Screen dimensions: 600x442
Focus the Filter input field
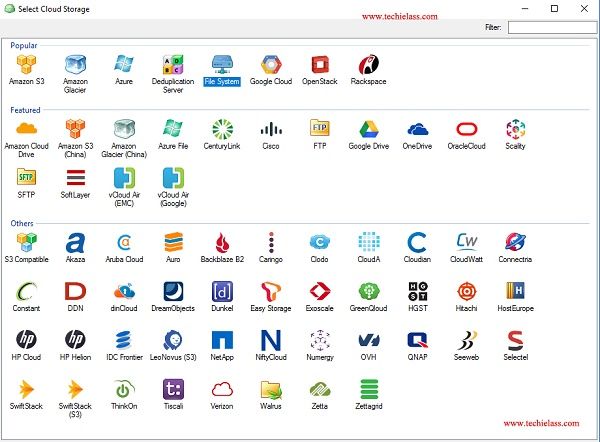click(553, 28)
